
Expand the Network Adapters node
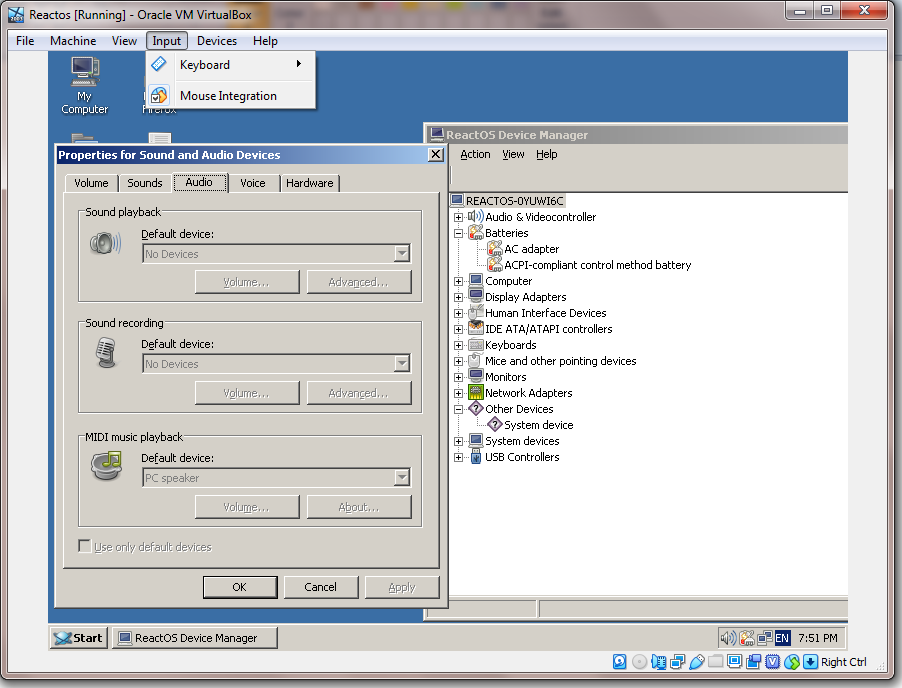[458, 393]
